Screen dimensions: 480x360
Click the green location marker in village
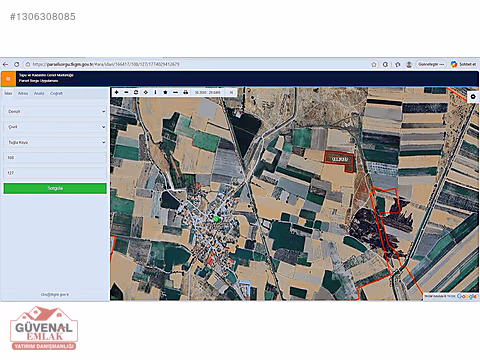[x=216, y=219]
